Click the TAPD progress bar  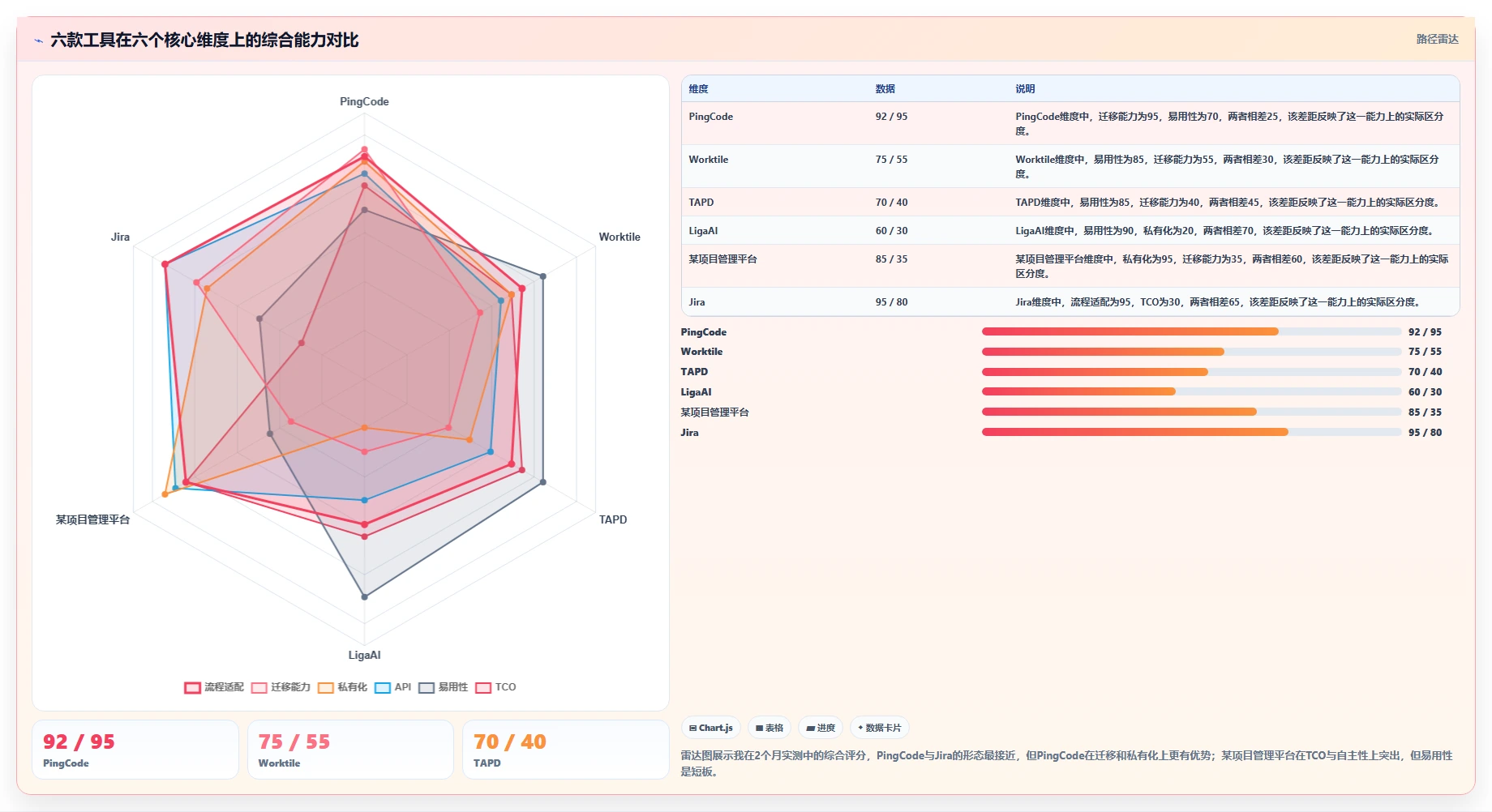[x=1191, y=372]
